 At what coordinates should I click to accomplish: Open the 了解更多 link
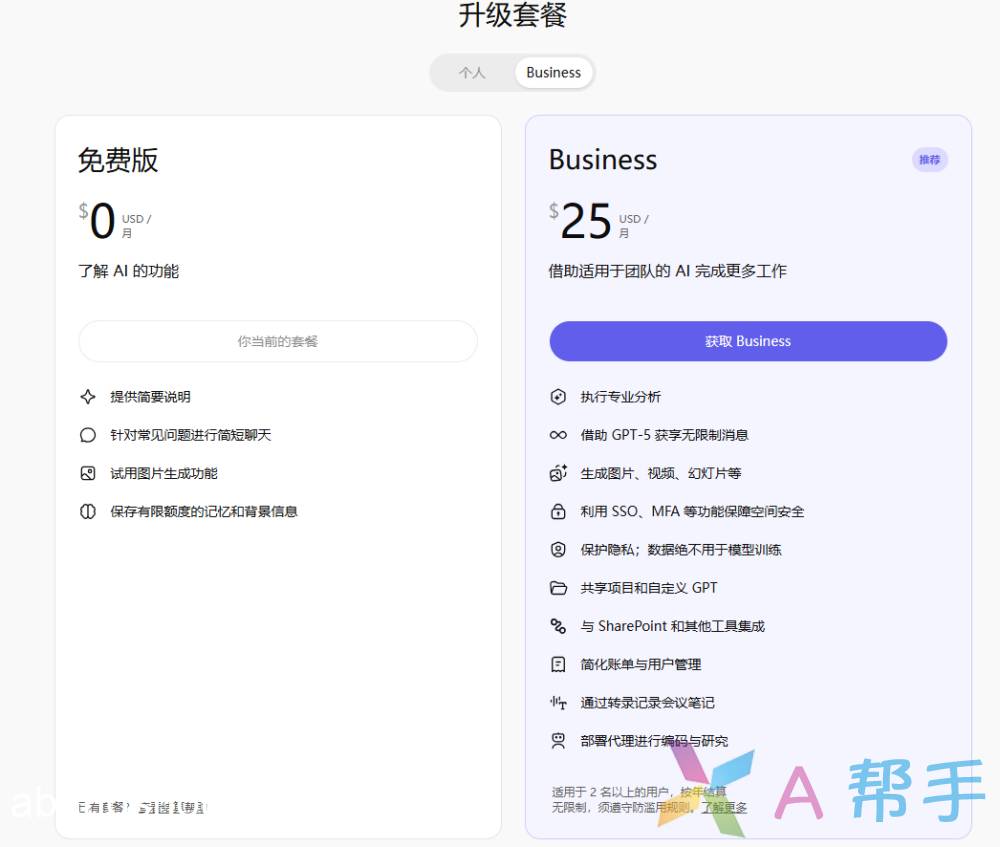tap(723, 807)
